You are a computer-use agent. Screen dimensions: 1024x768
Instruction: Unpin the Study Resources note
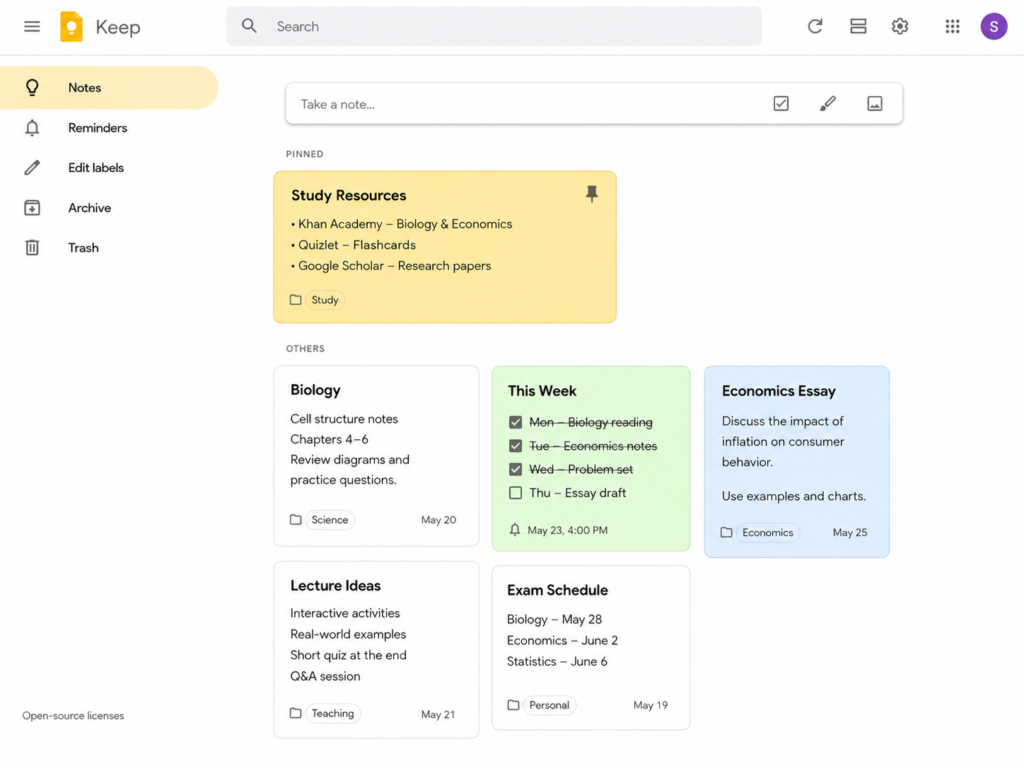coord(592,194)
